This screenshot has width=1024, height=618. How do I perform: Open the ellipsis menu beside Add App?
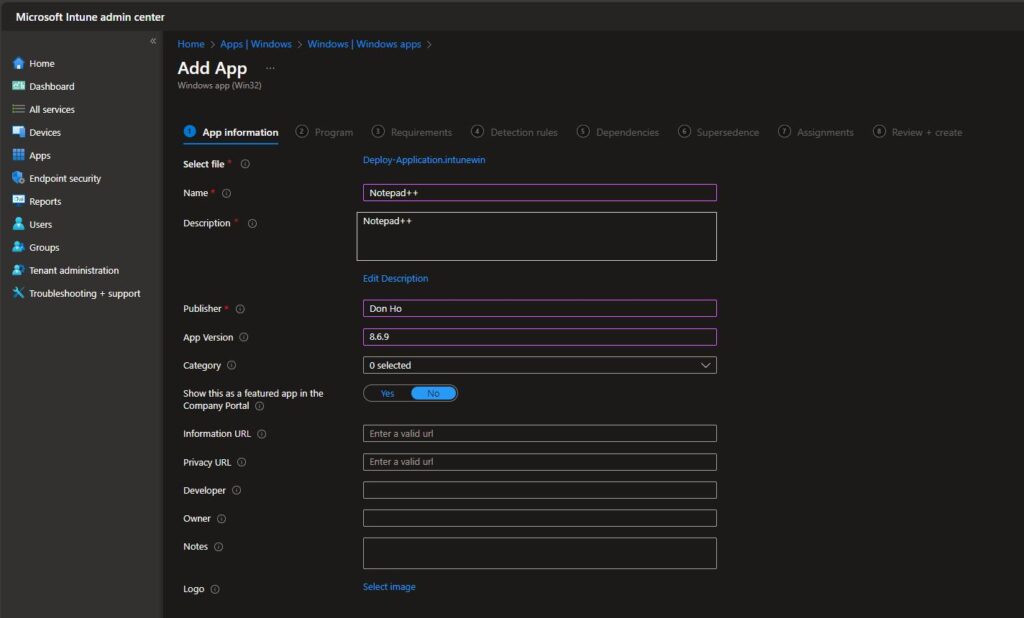tap(270, 68)
